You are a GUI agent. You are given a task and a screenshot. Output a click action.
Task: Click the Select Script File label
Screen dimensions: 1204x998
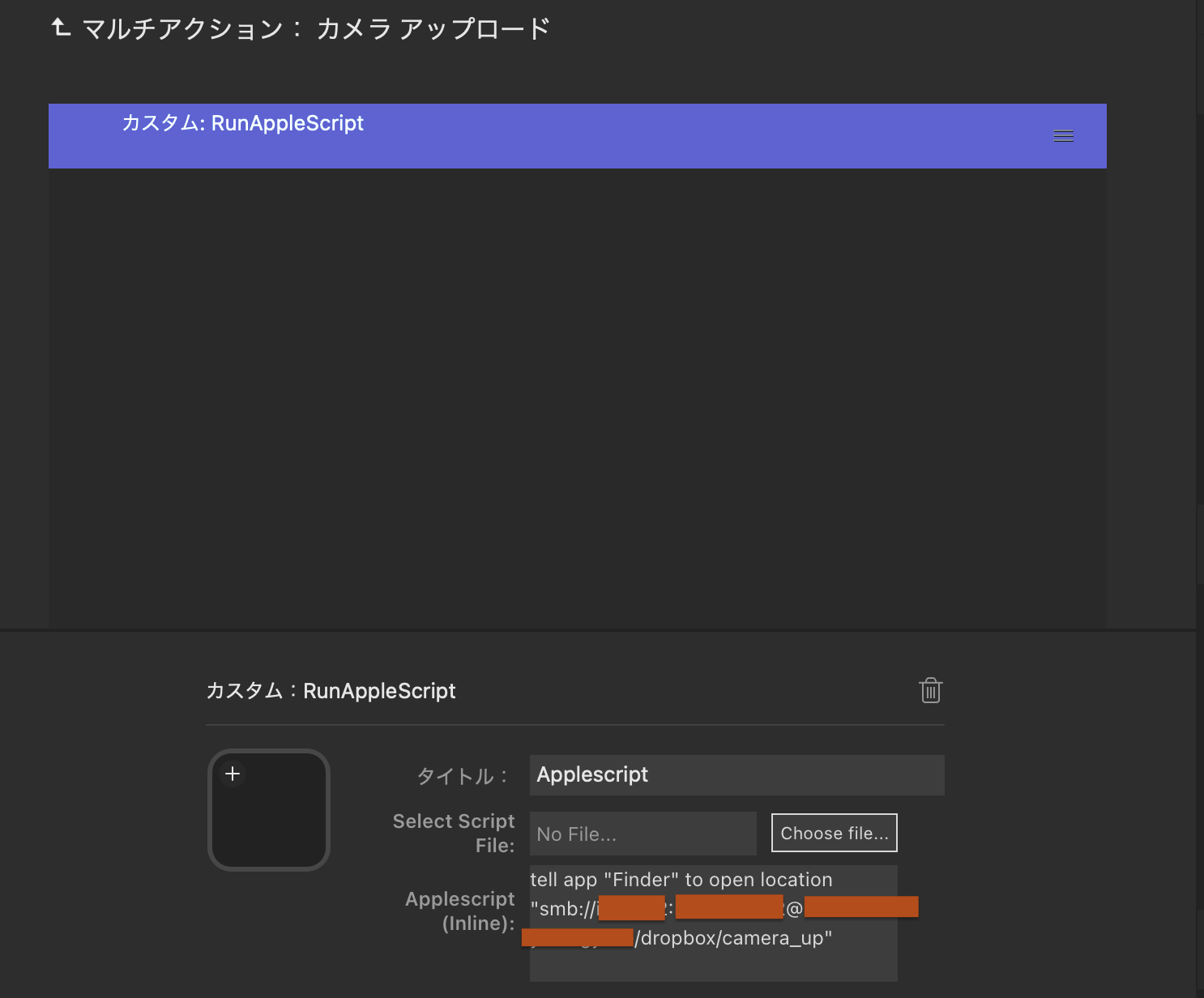454,833
